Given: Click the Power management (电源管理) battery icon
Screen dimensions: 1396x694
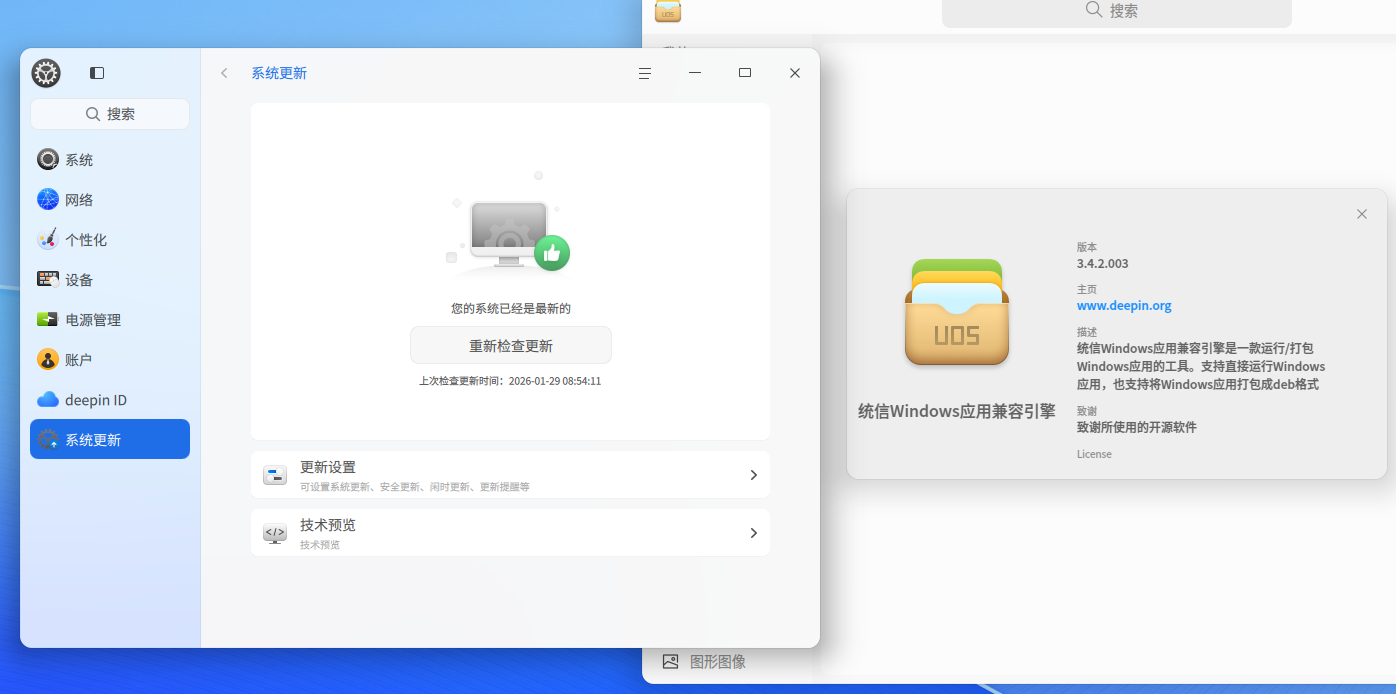Looking at the screenshot, I should (x=48, y=319).
